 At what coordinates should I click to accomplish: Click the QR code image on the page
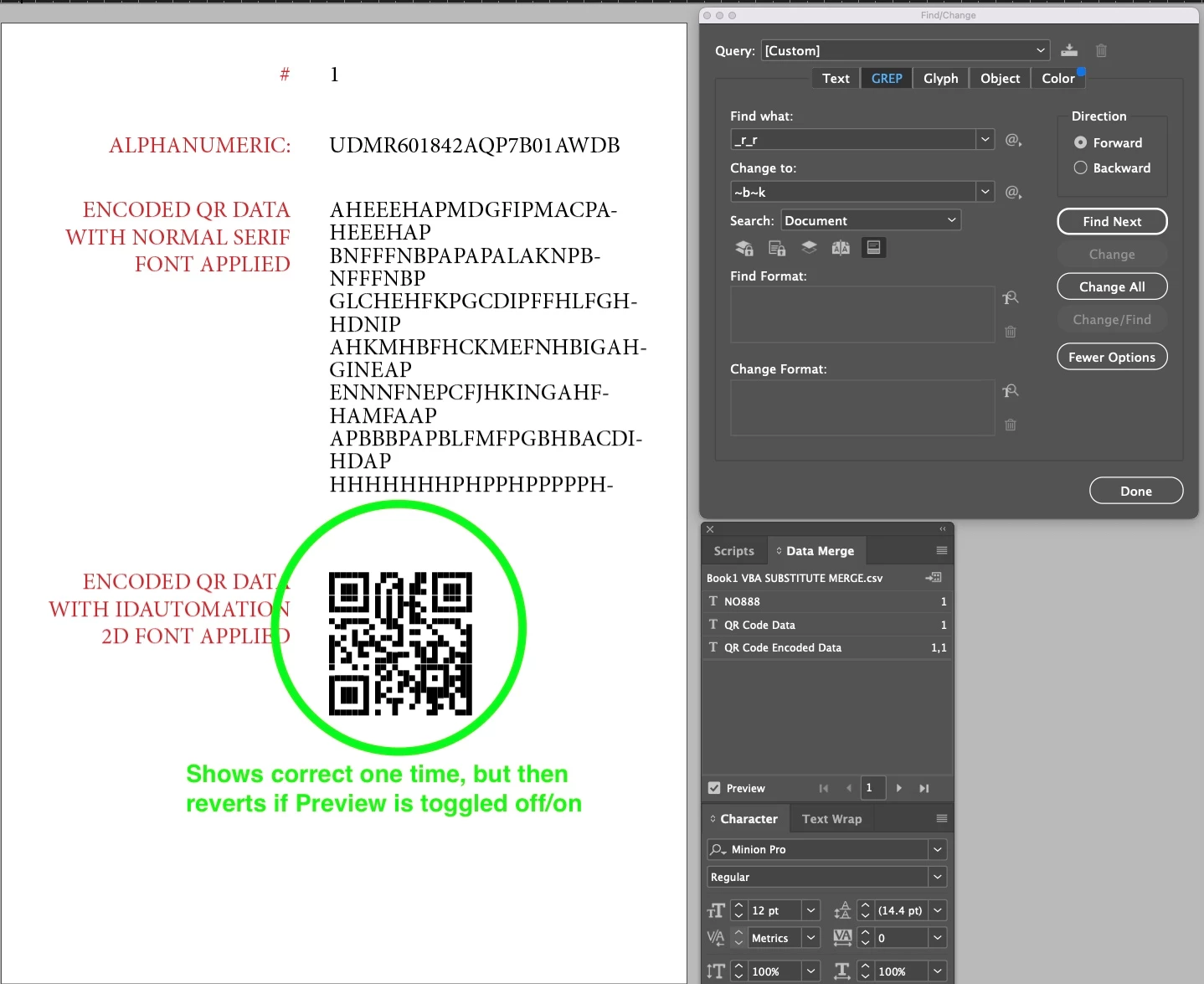[400, 643]
